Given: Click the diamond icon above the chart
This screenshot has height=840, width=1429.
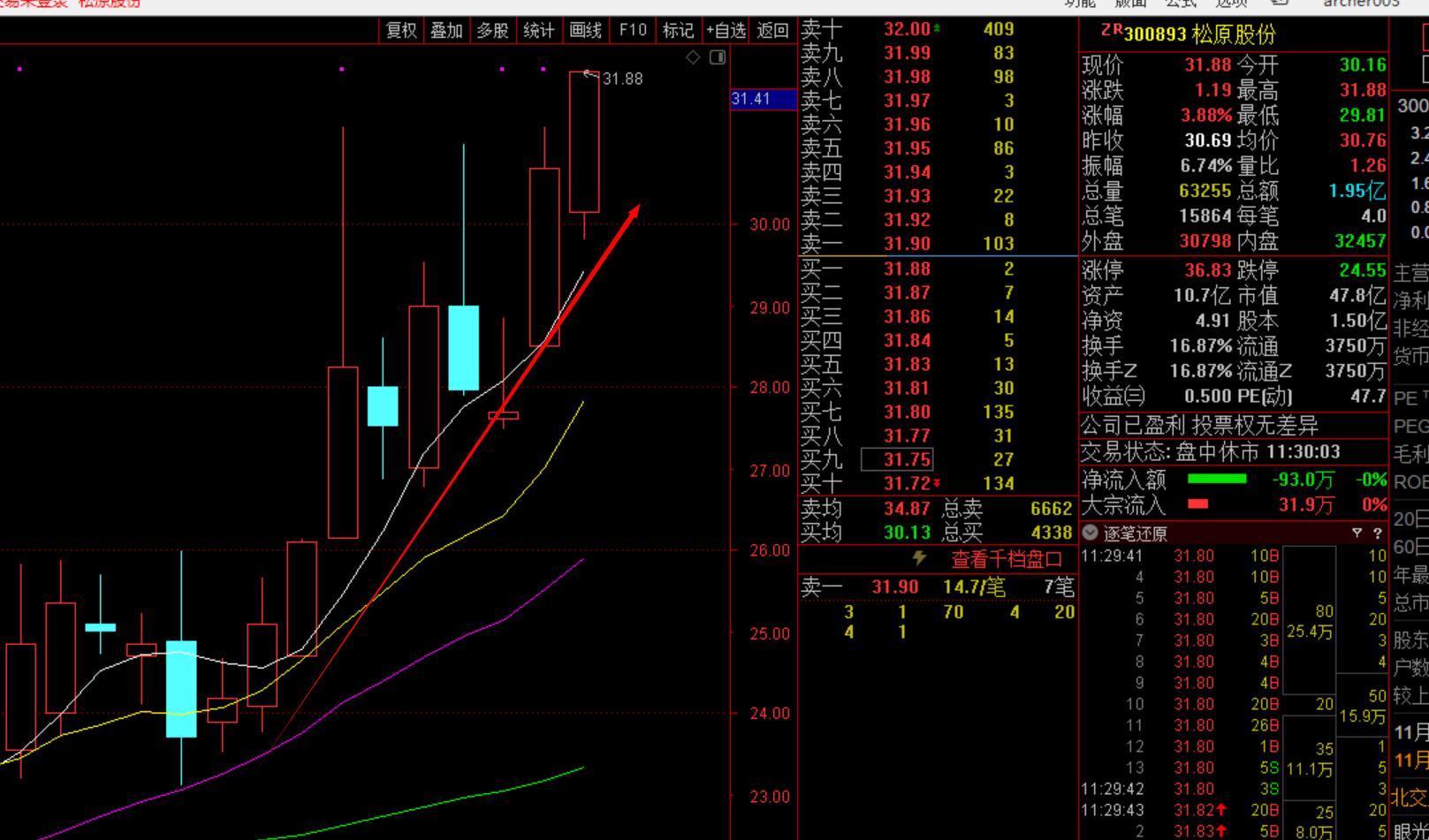Looking at the screenshot, I should click(694, 57).
